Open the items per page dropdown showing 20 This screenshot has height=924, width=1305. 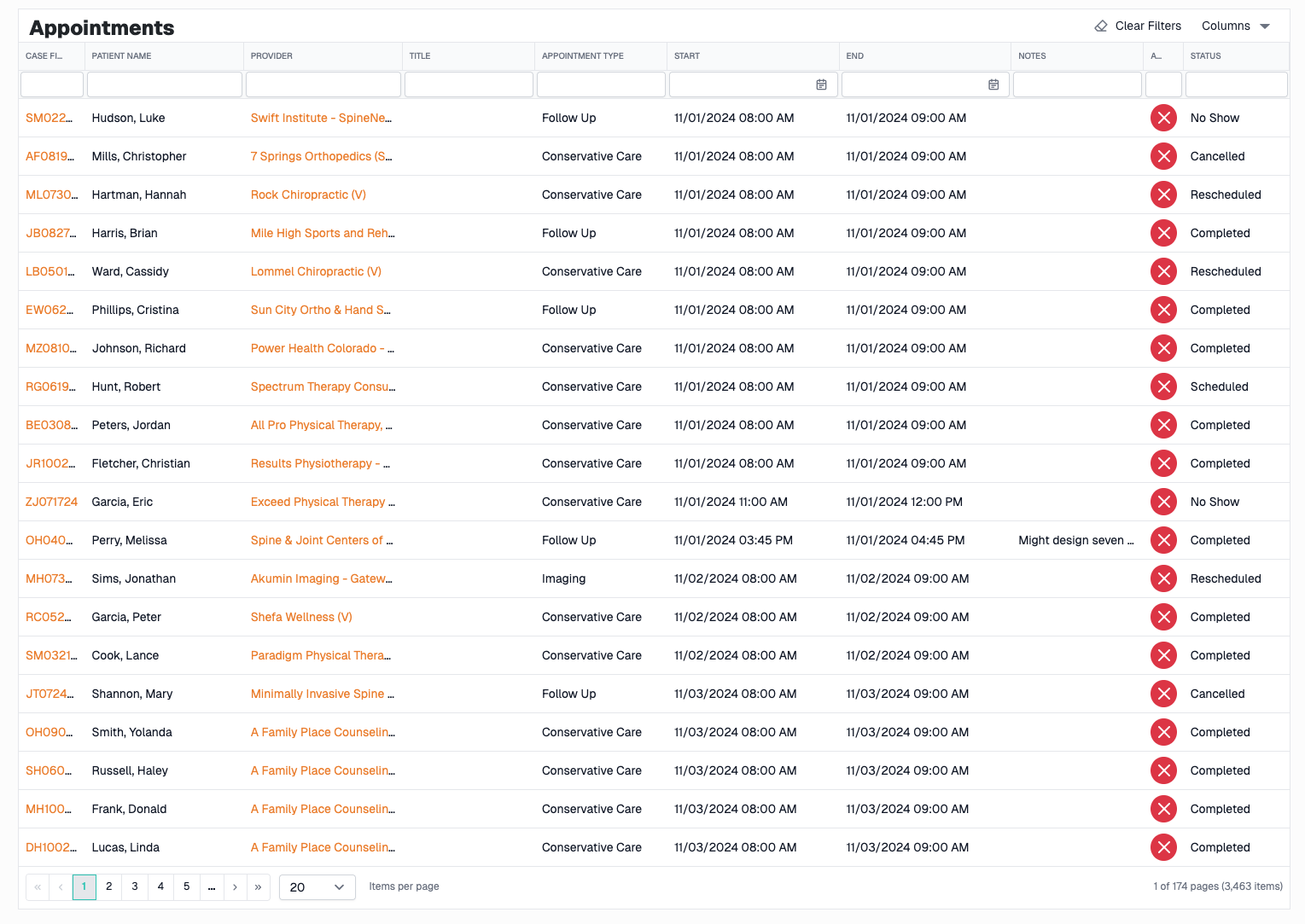317,887
